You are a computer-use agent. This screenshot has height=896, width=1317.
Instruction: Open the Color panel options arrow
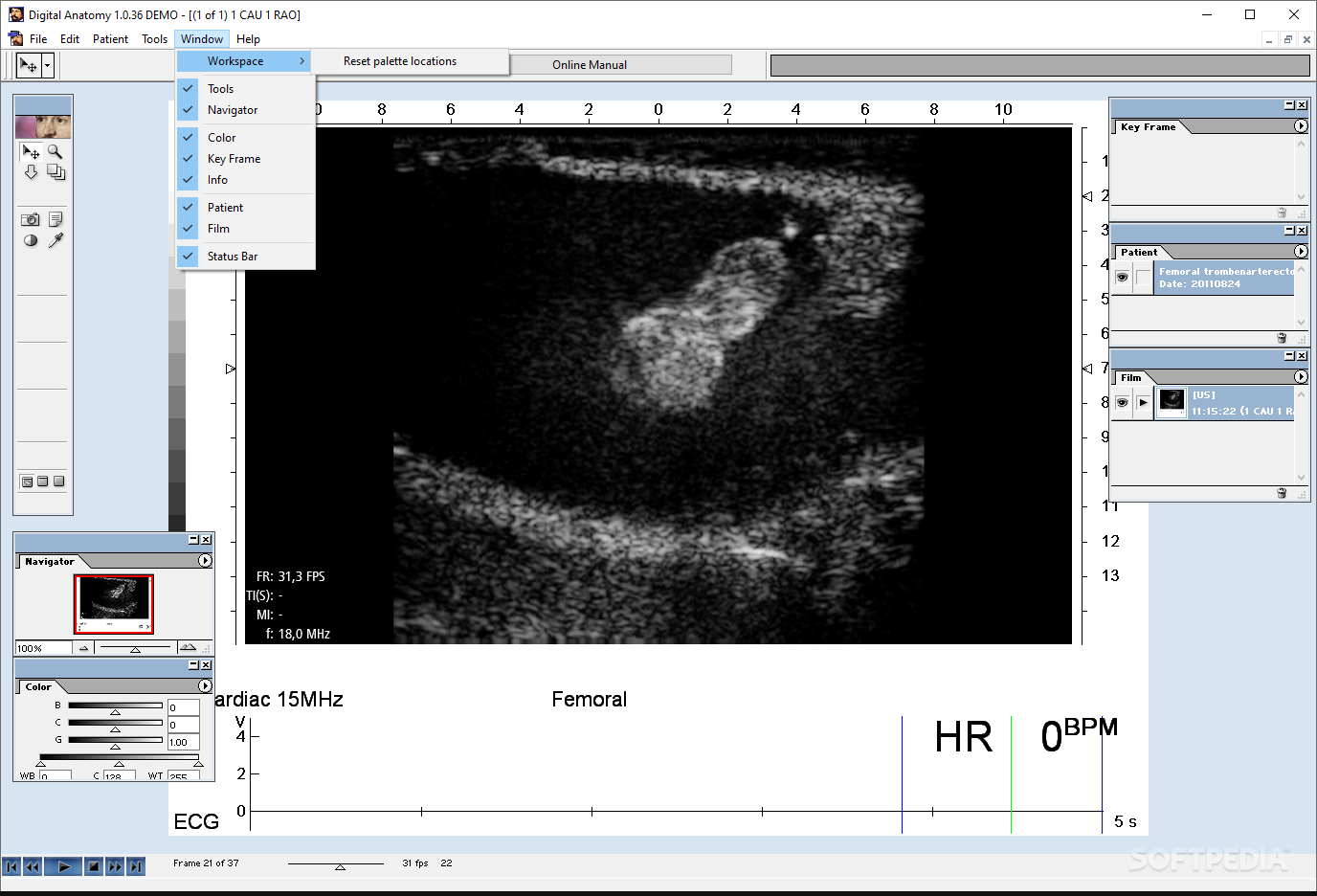coord(205,686)
